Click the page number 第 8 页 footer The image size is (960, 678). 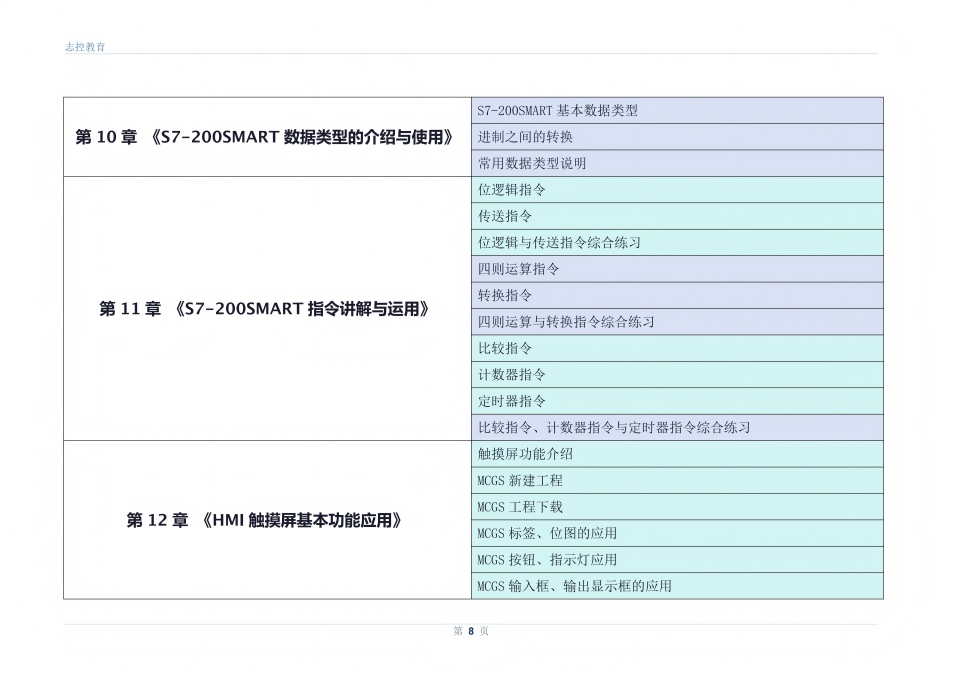471,631
